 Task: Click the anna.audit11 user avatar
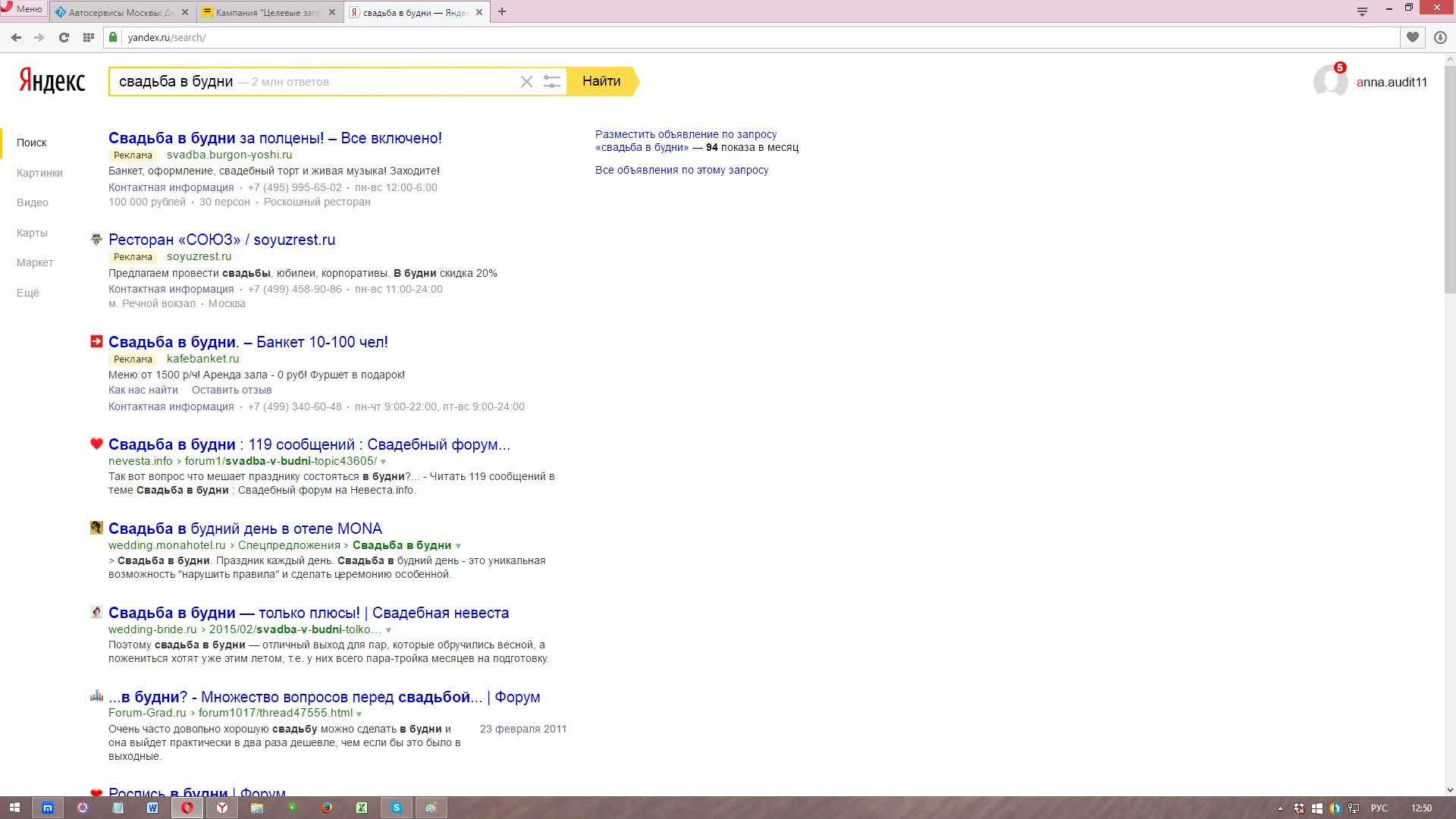click(x=1329, y=81)
